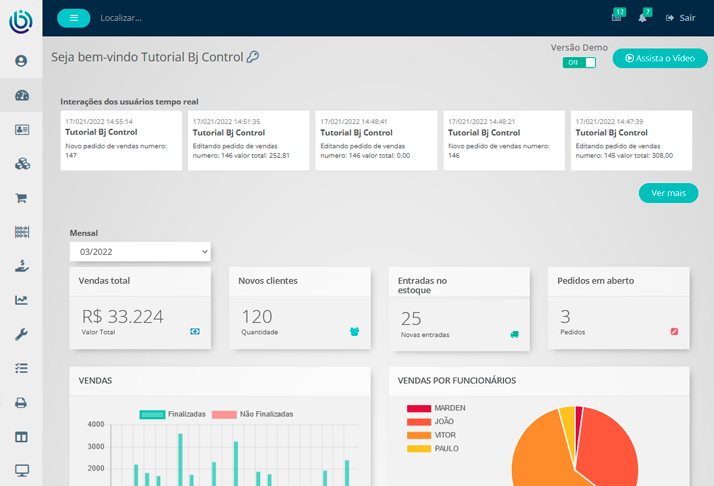The image size is (714, 486).
Task: Expand the sidebar with hamburger menu button
Action: pos(73,18)
